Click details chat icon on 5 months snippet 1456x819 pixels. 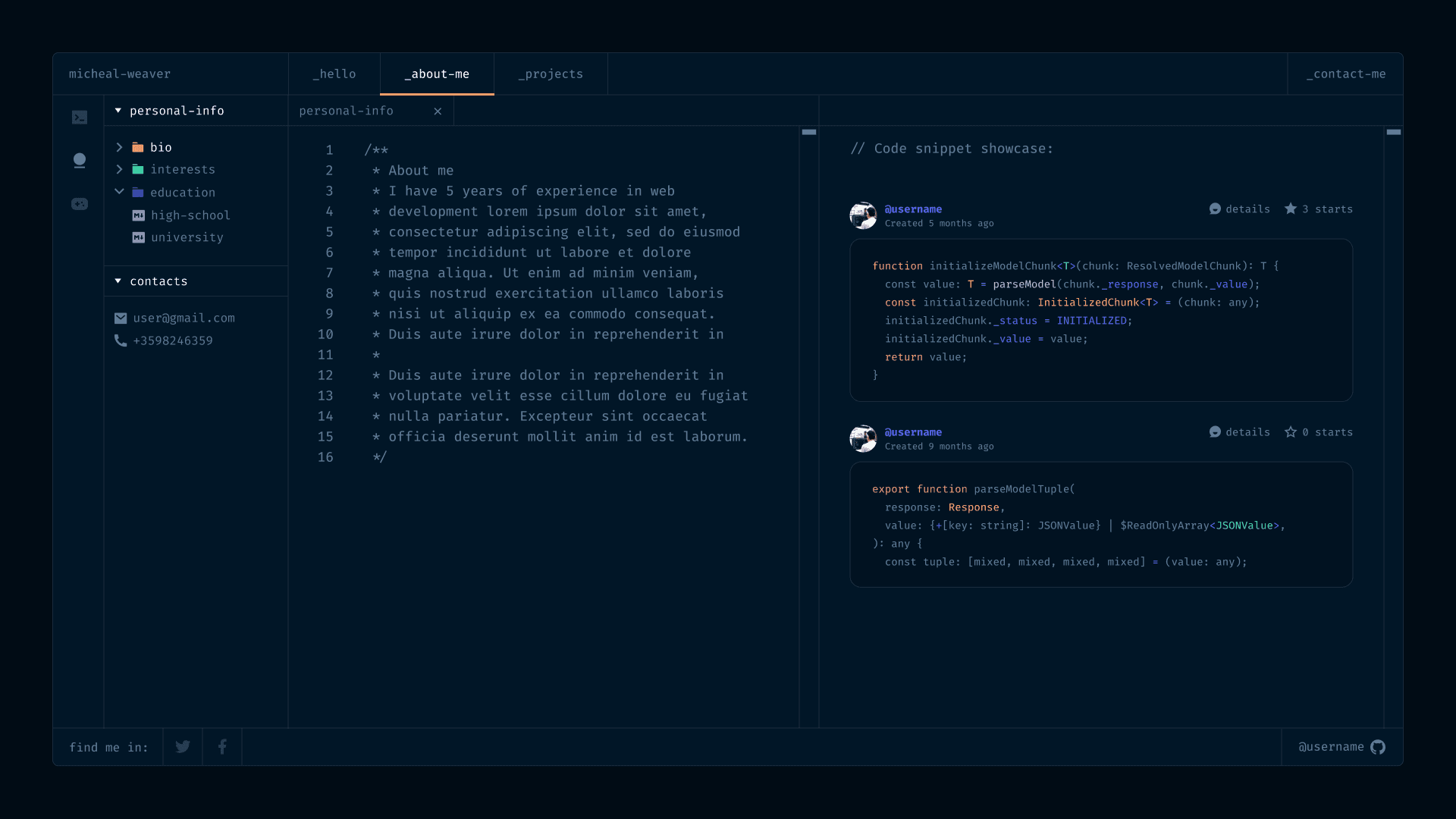(1215, 209)
